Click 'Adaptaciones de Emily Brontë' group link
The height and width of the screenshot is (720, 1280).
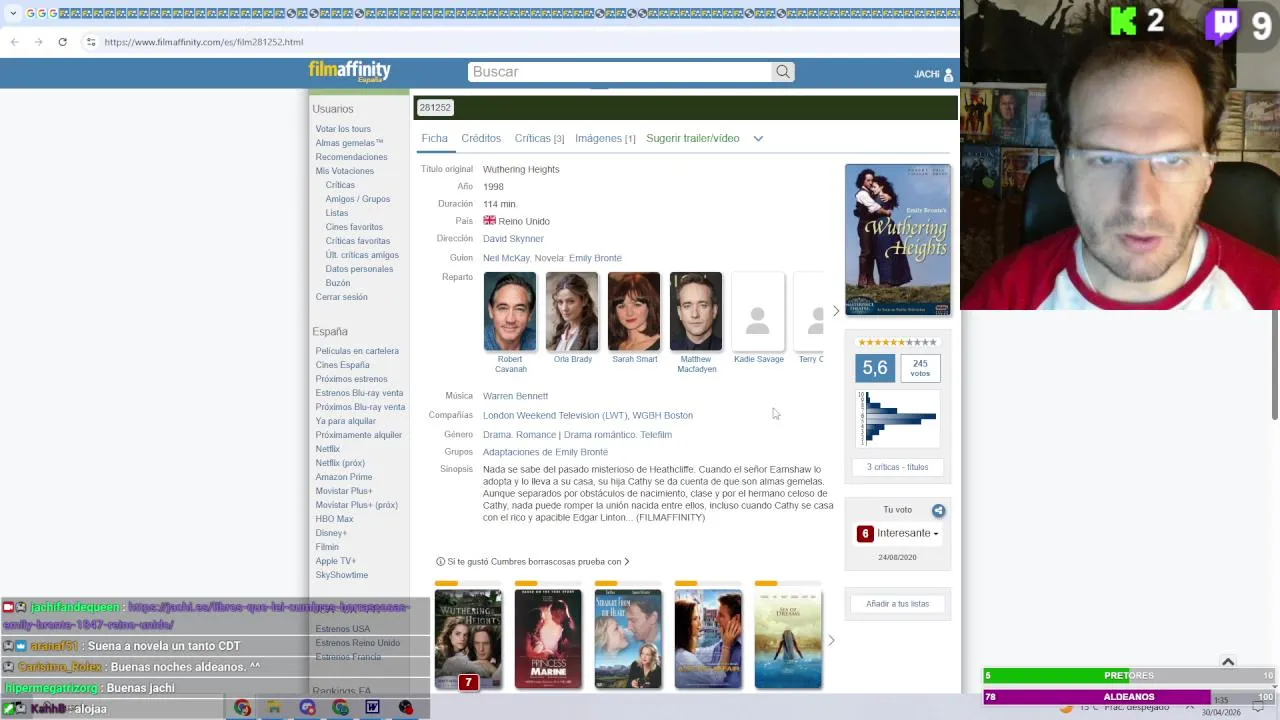tap(545, 452)
